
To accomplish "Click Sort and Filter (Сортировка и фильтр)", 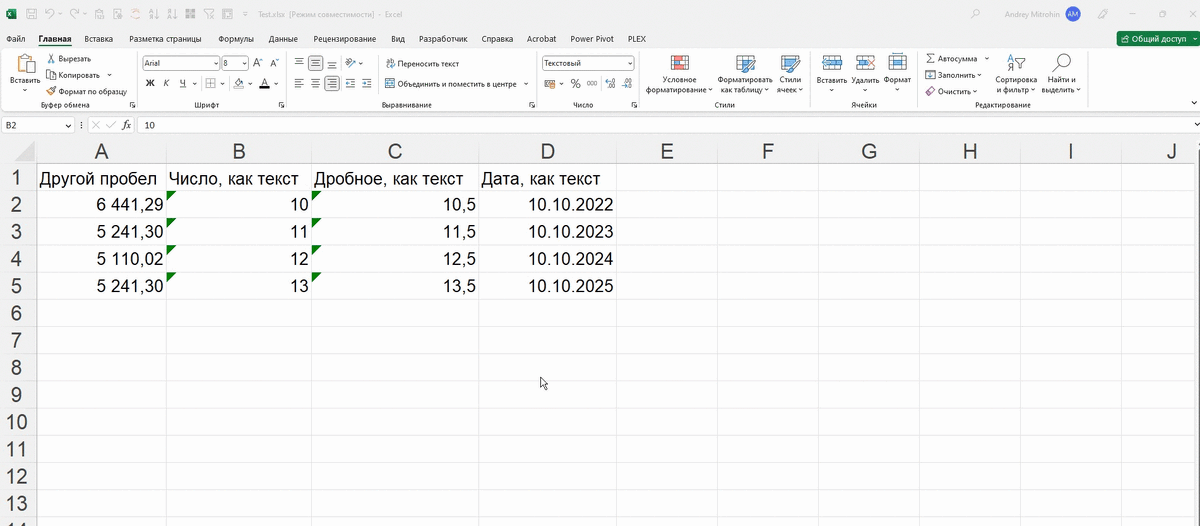I will click(x=1016, y=74).
